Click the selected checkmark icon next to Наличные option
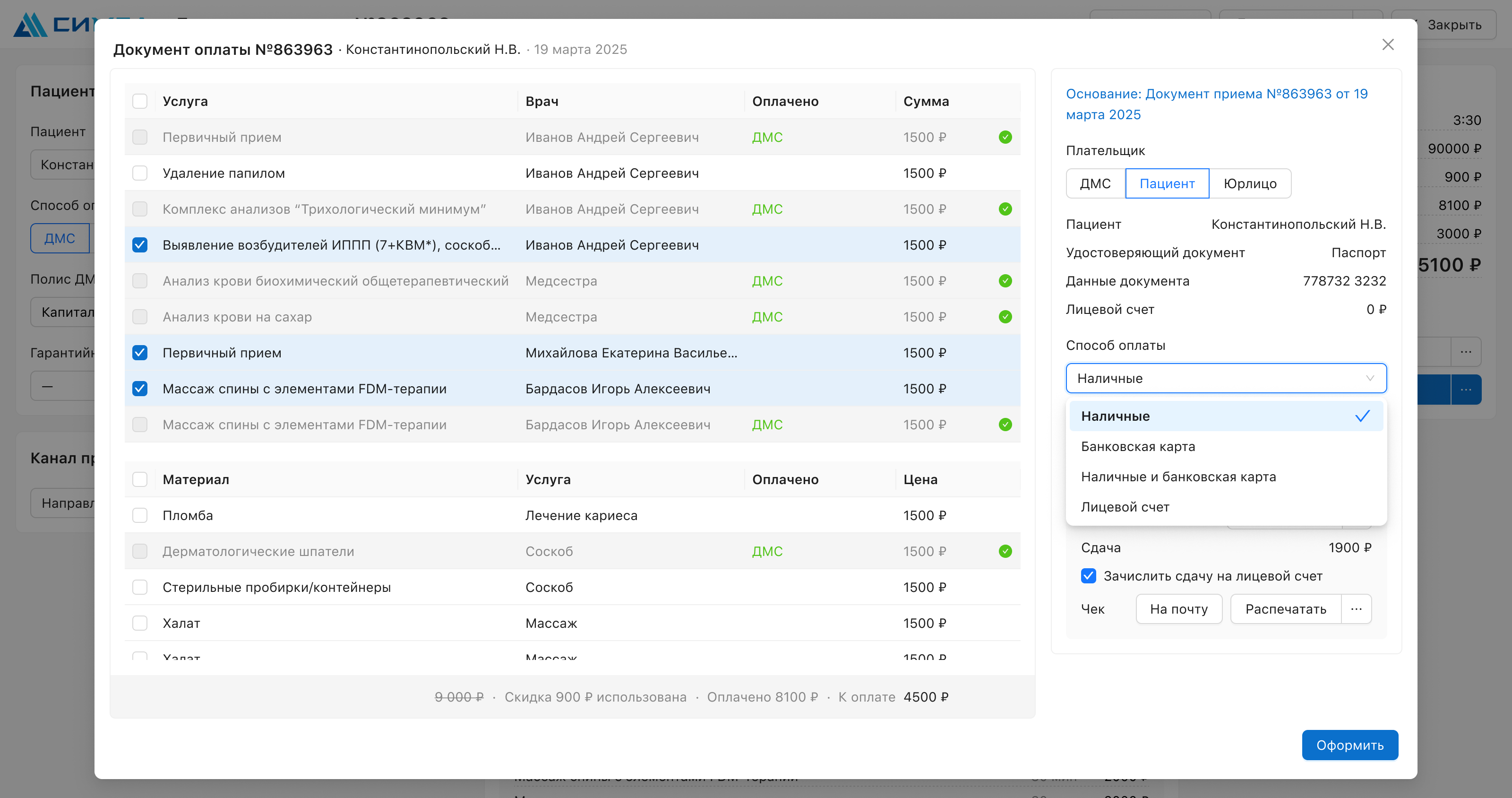 click(x=1362, y=416)
